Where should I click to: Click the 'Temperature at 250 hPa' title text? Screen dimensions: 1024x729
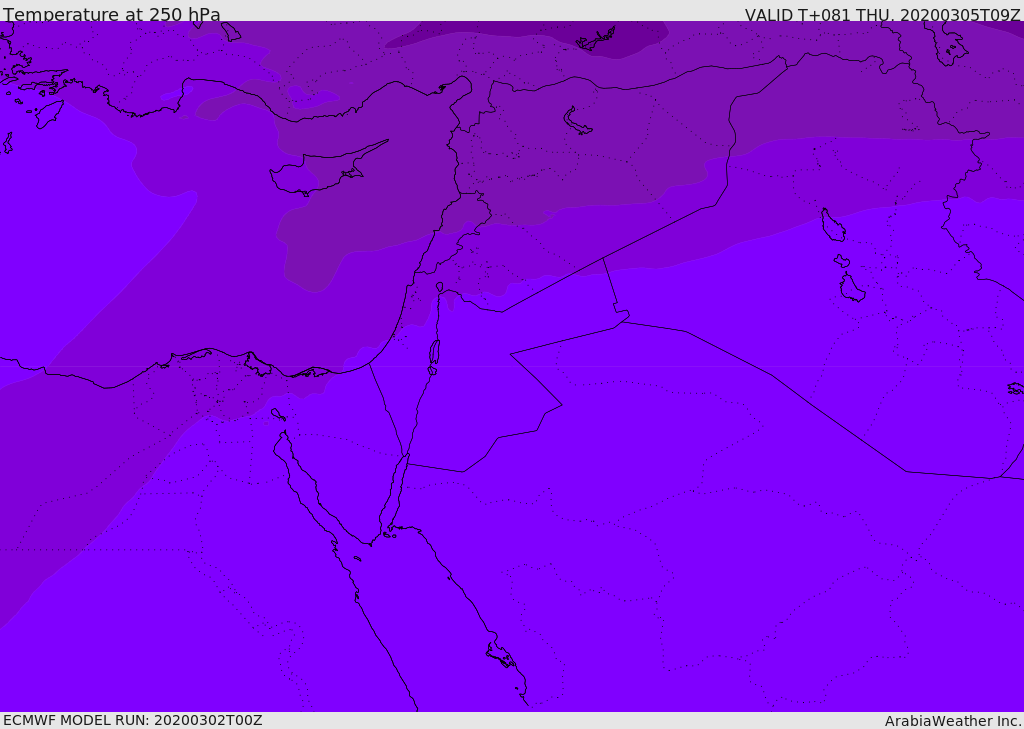point(112,14)
